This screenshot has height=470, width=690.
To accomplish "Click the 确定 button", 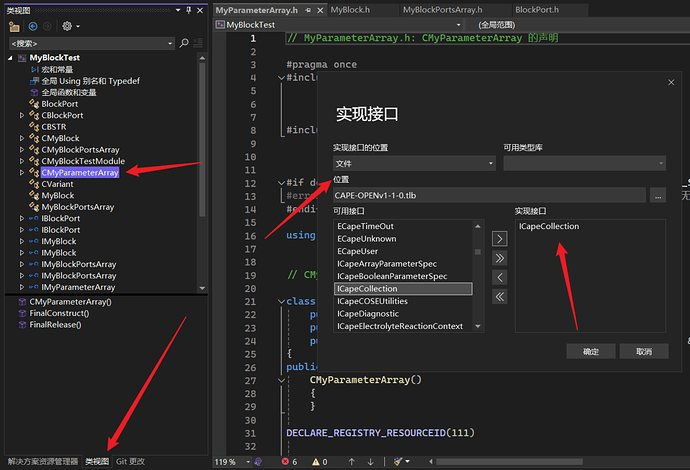I will pyautogui.click(x=591, y=351).
